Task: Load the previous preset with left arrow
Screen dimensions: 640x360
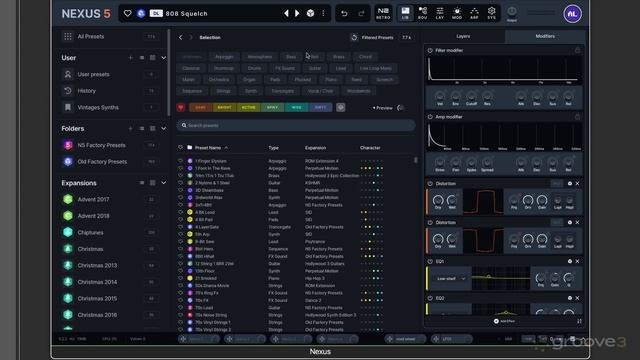Action: pos(287,13)
